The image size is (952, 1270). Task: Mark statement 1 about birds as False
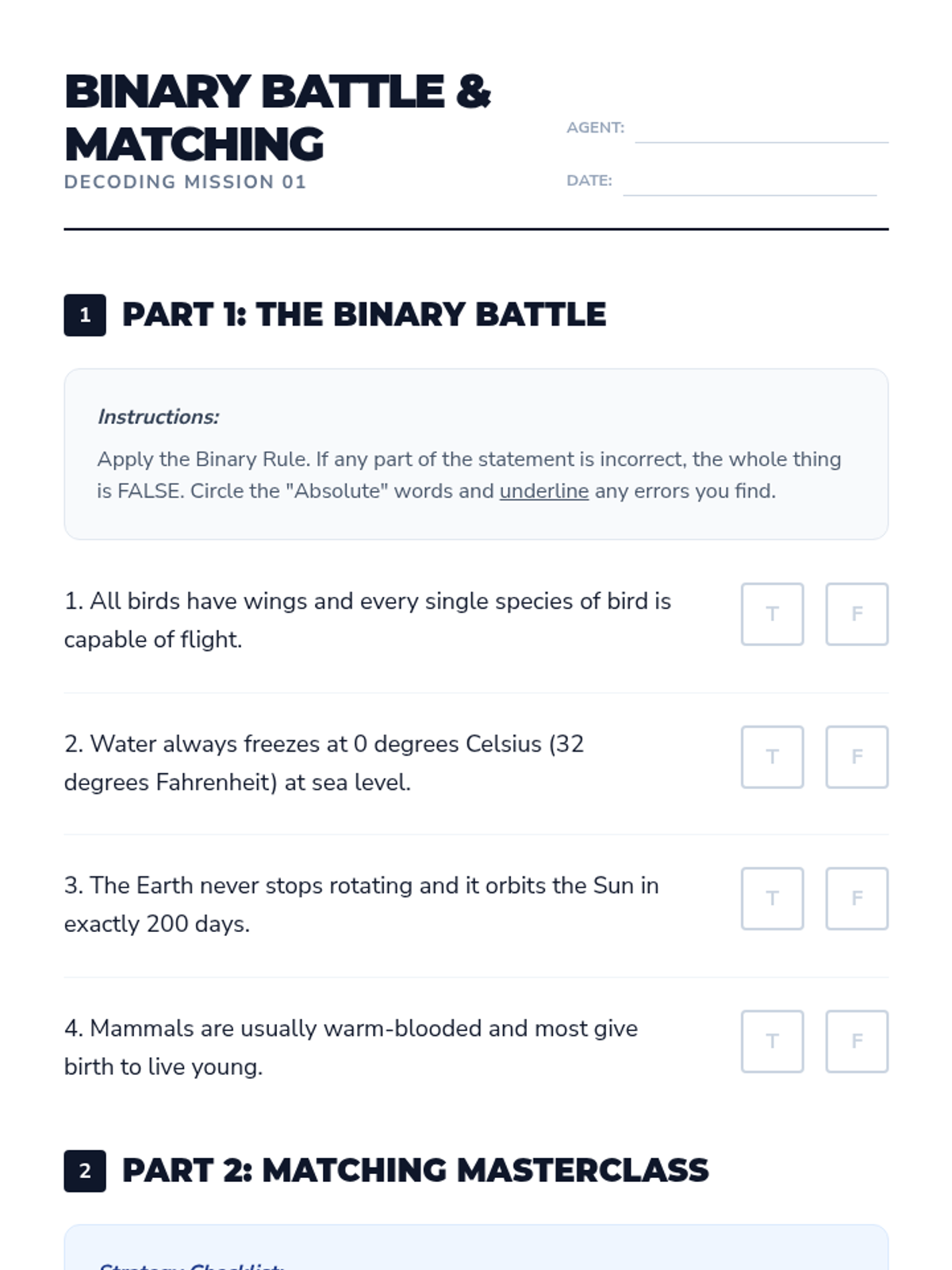click(x=856, y=614)
